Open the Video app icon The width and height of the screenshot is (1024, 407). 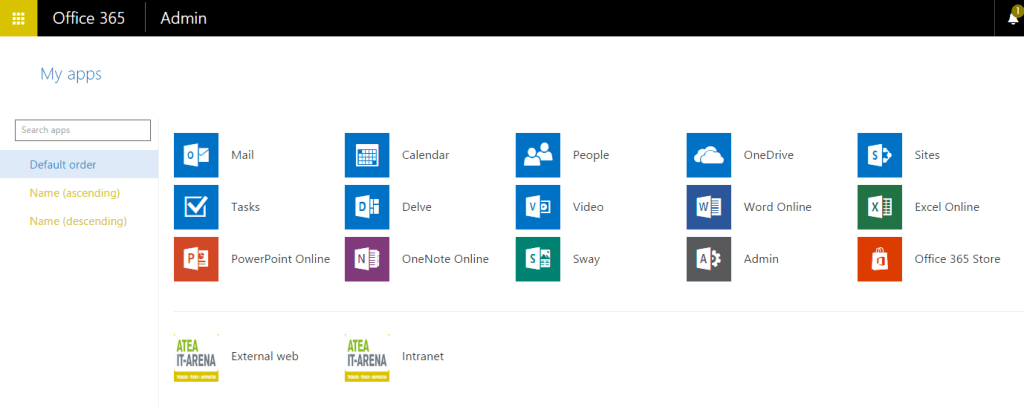[538, 207]
